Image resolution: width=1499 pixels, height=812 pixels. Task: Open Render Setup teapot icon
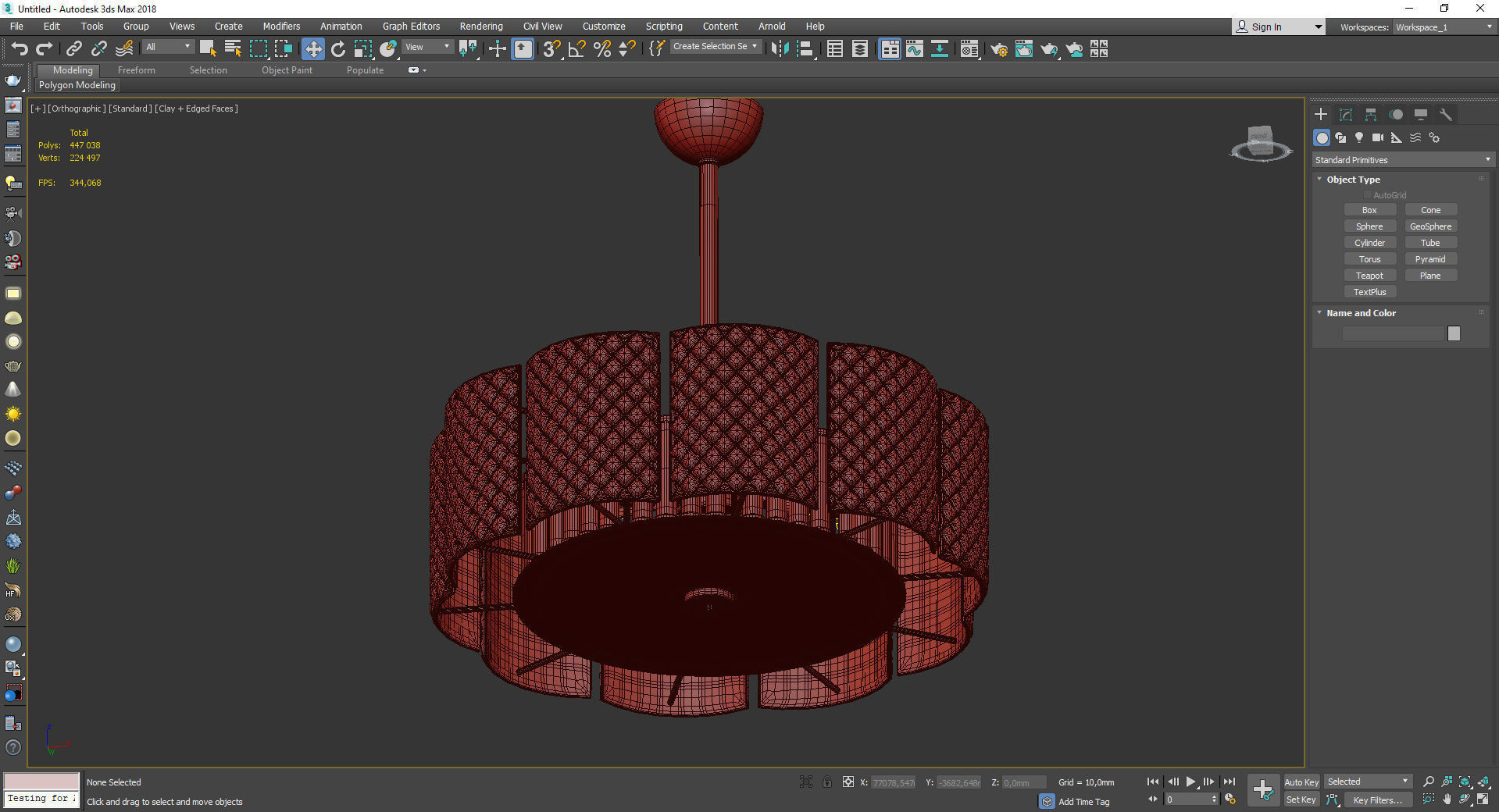pyautogui.click(x=999, y=49)
